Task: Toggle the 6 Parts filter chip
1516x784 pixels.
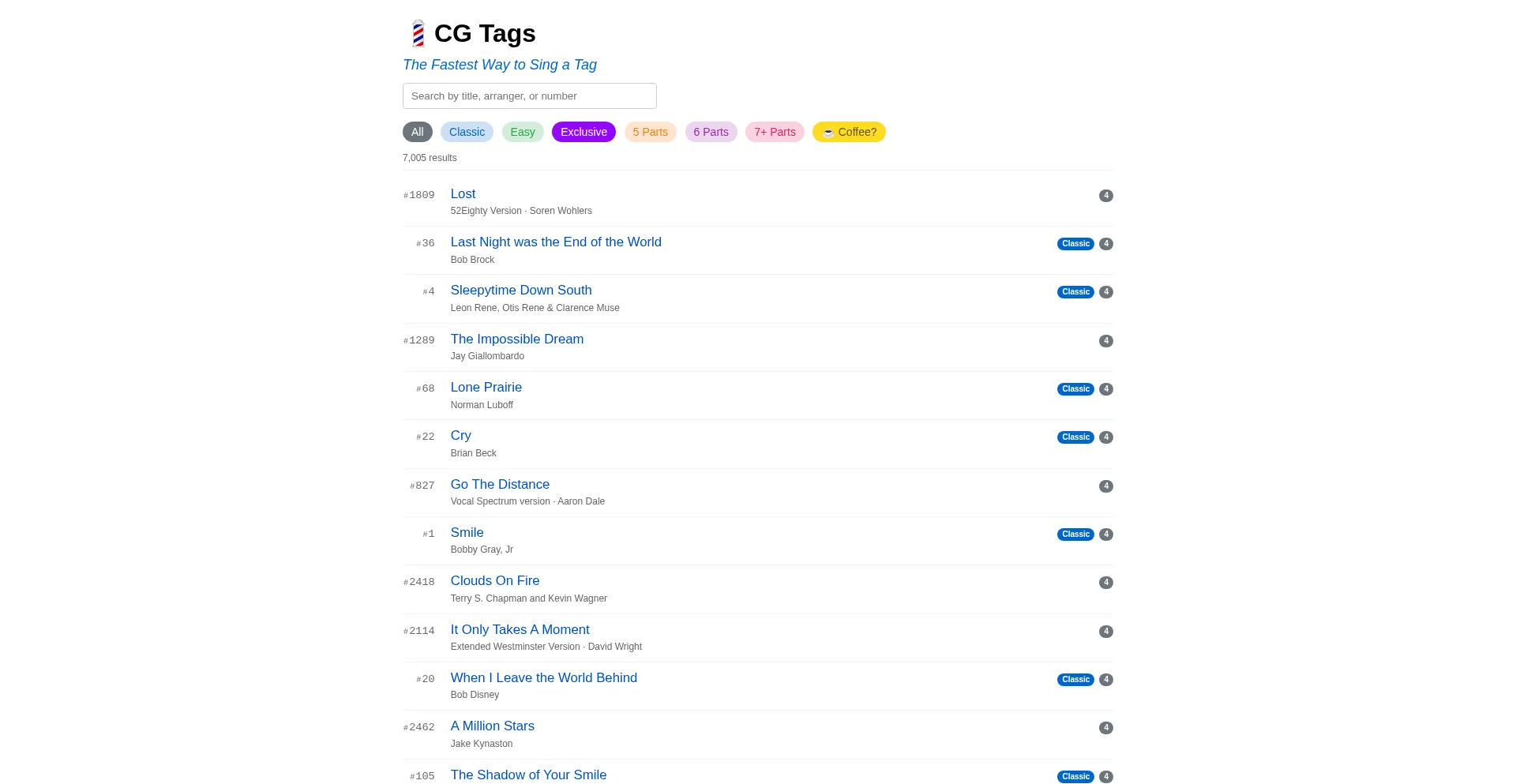Action: point(711,132)
